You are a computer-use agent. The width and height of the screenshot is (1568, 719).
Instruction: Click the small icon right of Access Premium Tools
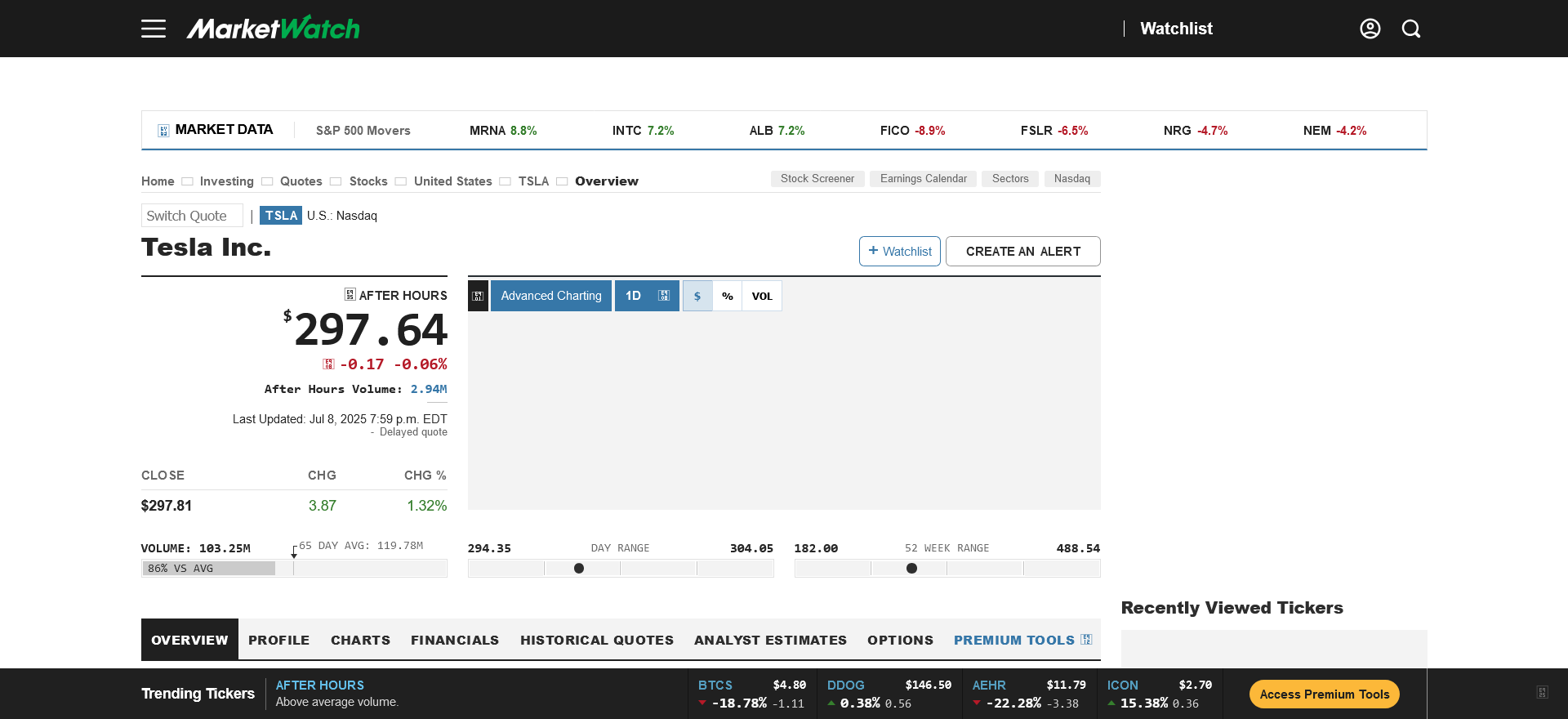click(1542, 693)
